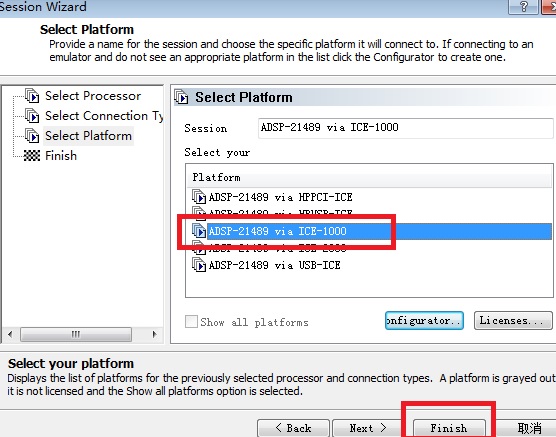
Task: Click into the Session name field
Action: click(406, 128)
